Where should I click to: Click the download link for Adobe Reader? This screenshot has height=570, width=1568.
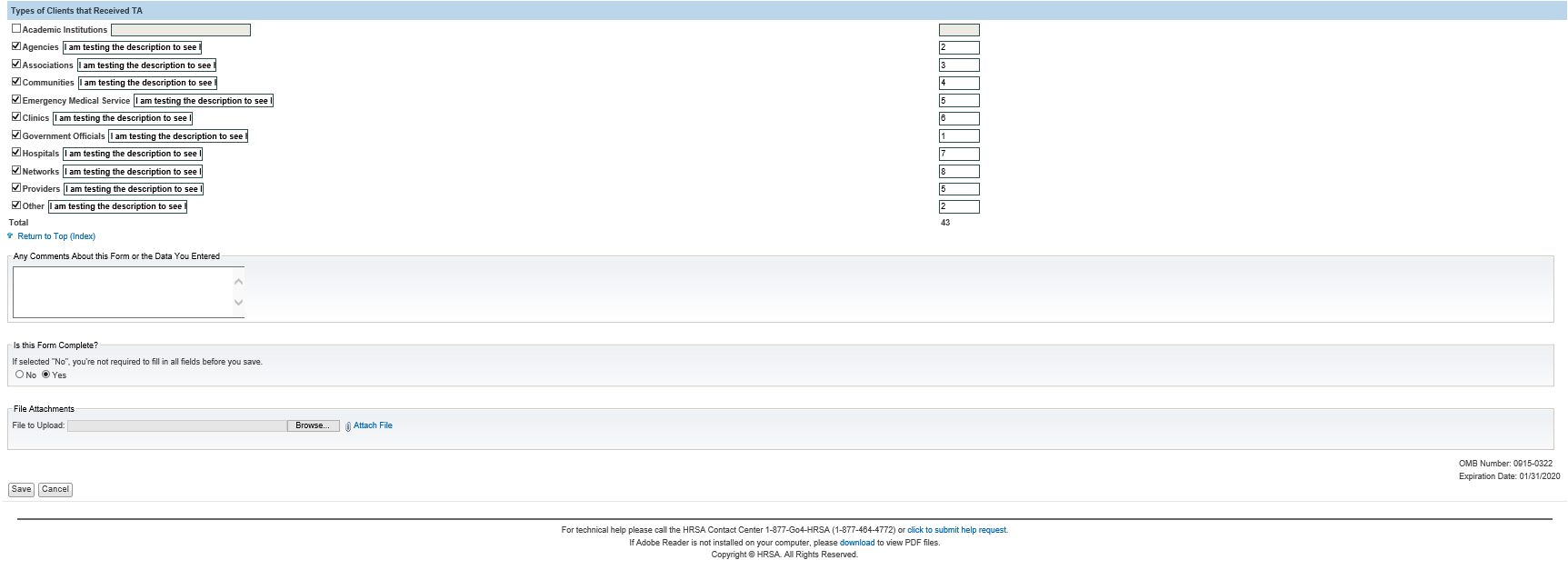pyautogui.click(x=856, y=543)
